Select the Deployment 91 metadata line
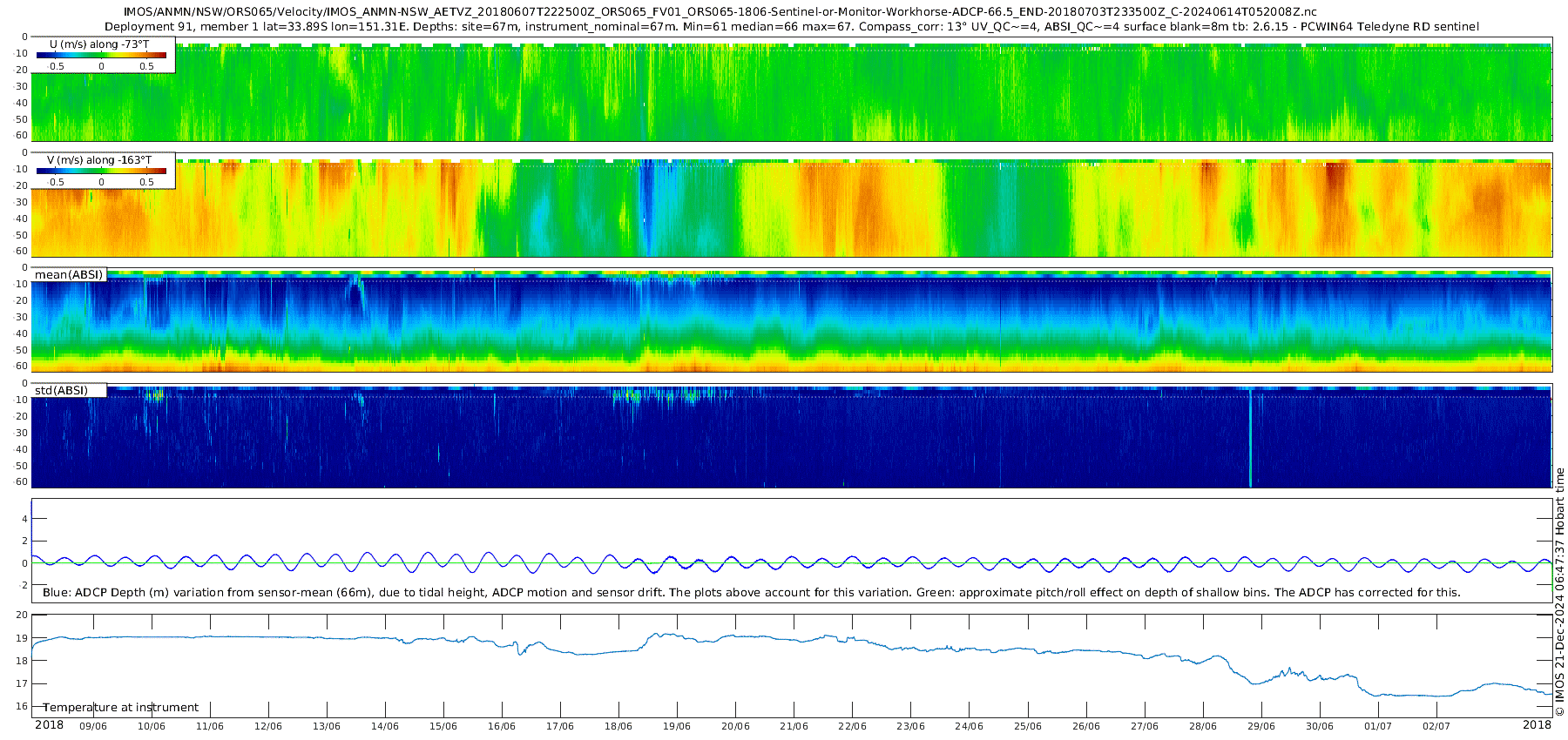This screenshot has height=740, width=1568. point(791,27)
